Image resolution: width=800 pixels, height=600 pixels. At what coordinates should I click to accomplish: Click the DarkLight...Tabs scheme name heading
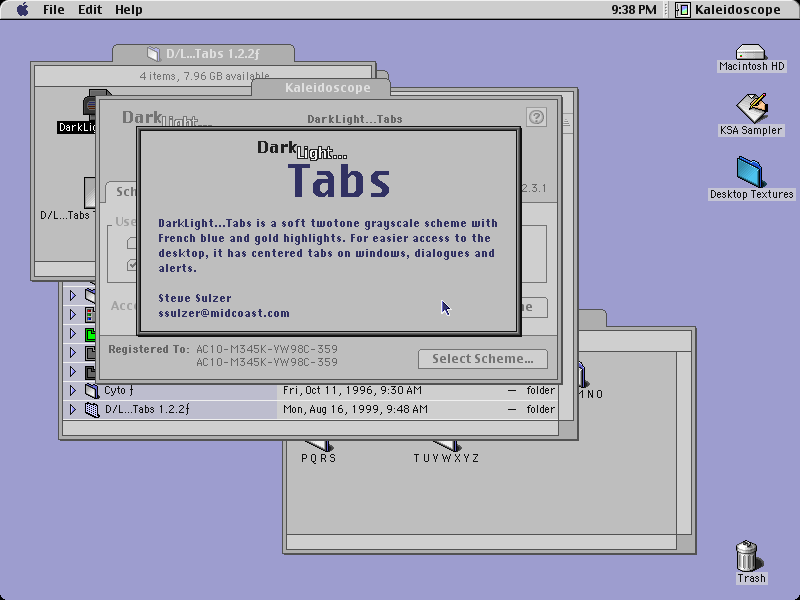355,119
